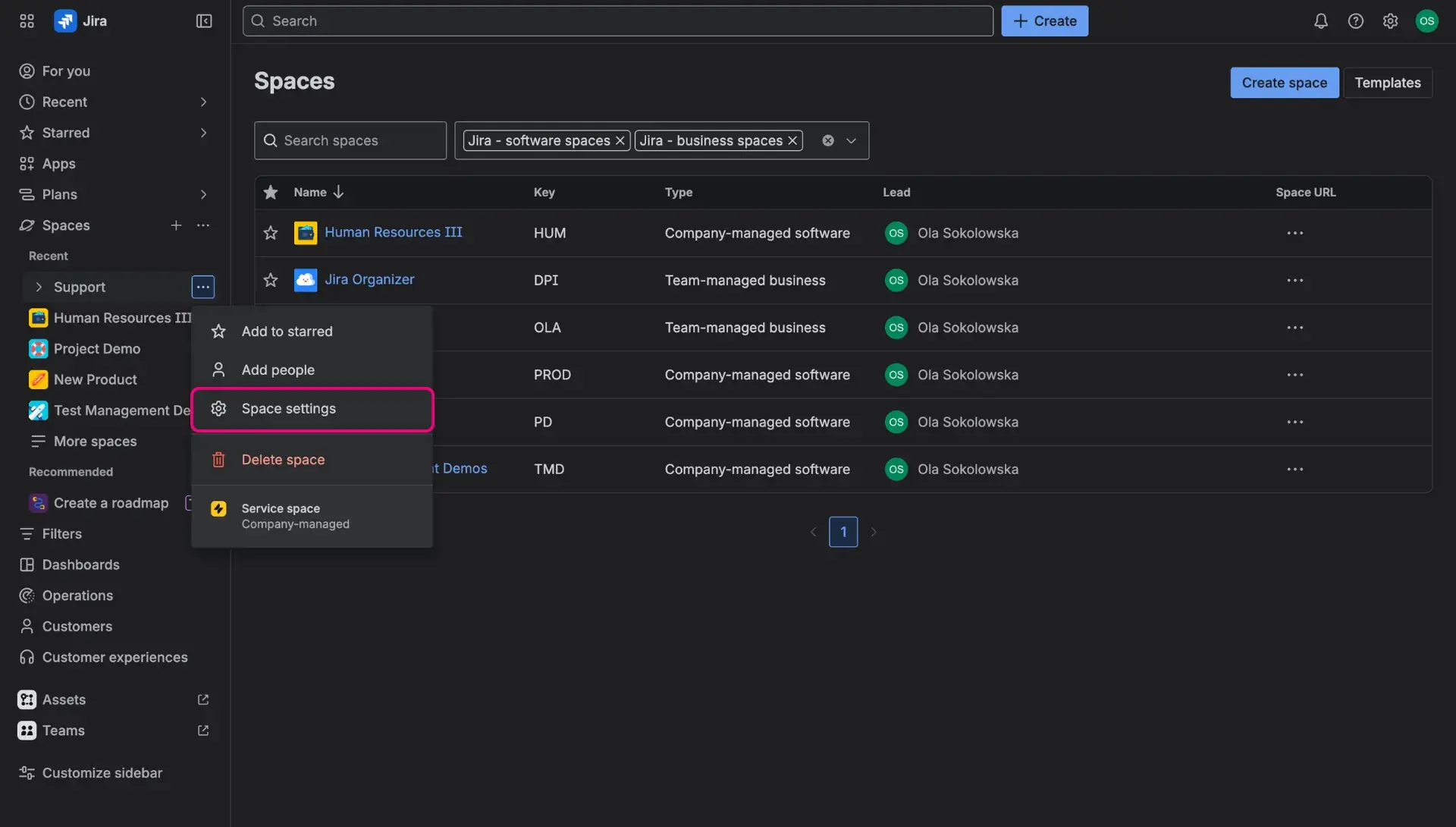1456x827 pixels.
Task: Open the filters dropdown chevron
Action: tap(852, 140)
